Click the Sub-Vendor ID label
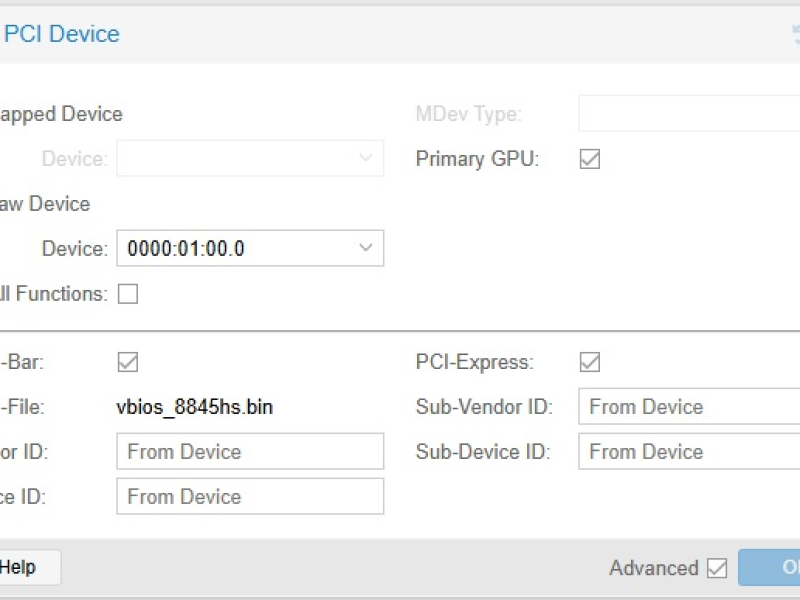This screenshot has height=600, width=800. pyautogui.click(x=484, y=407)
